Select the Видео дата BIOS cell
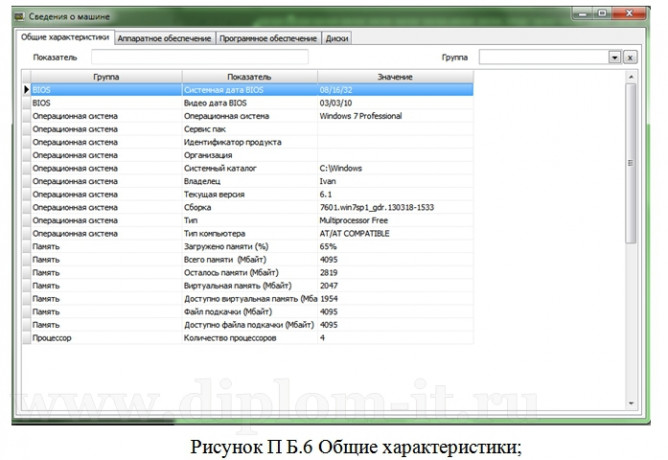The image size is (668, 460). tap(250, 103)
